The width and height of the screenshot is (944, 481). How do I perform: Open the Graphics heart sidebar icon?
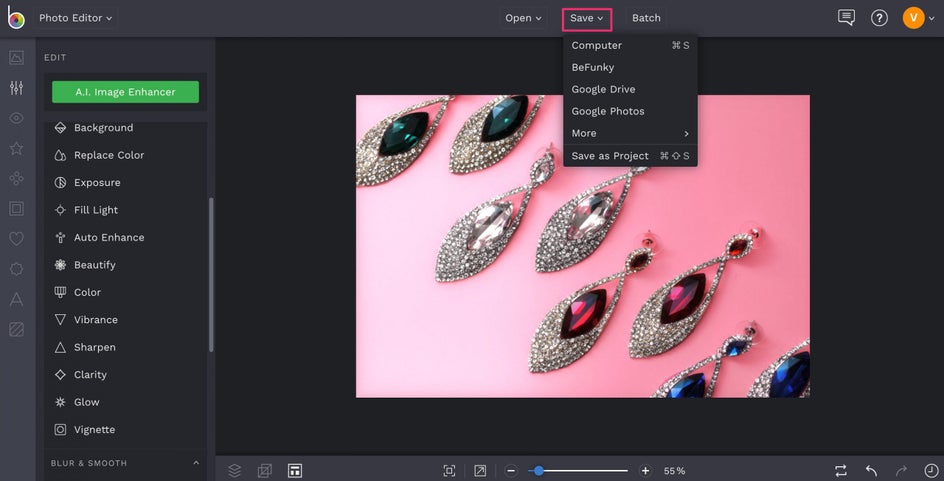click(16, 239)
